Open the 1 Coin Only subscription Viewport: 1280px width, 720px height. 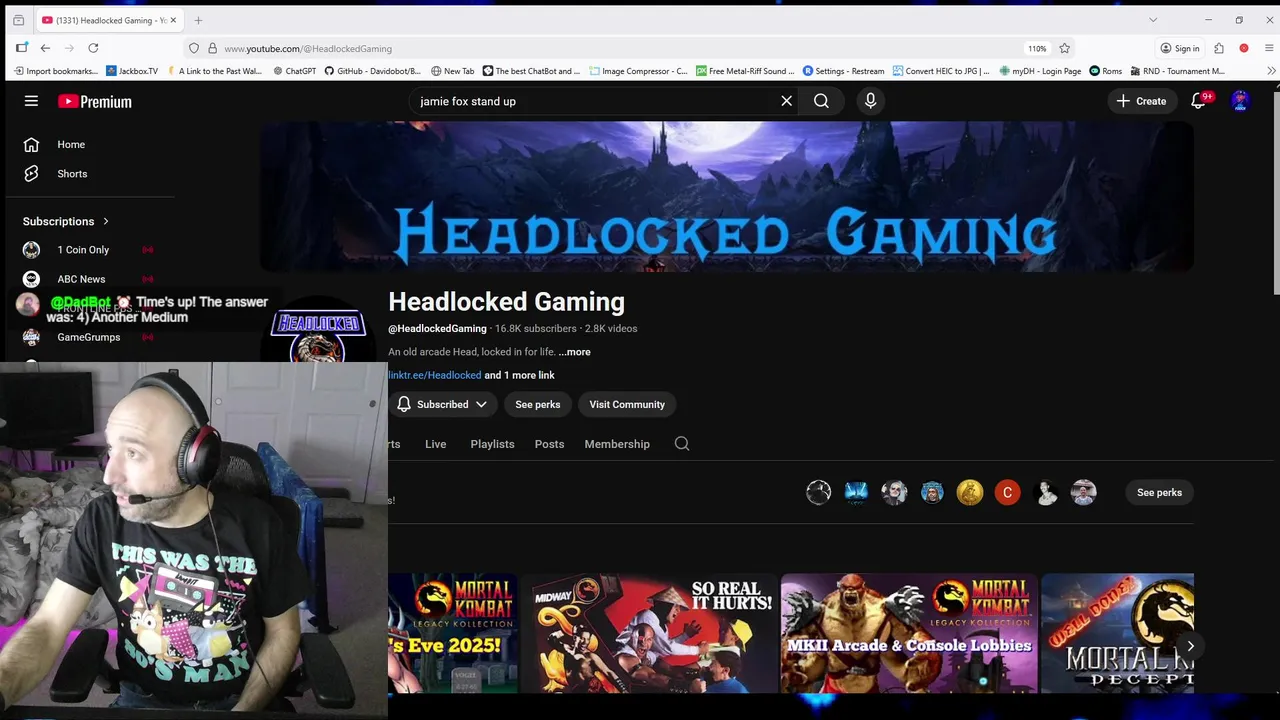pyautogui.click(x=84, y=250)
